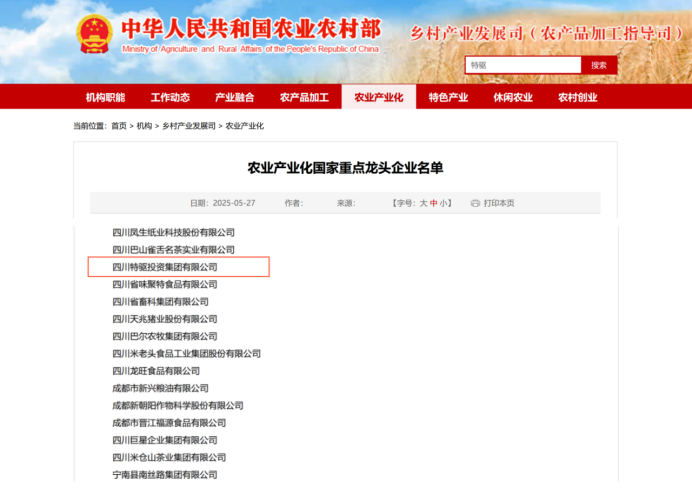692x488 pixels.
Task: Click the date 2025-05-27
Action: (x=234, y=203)
